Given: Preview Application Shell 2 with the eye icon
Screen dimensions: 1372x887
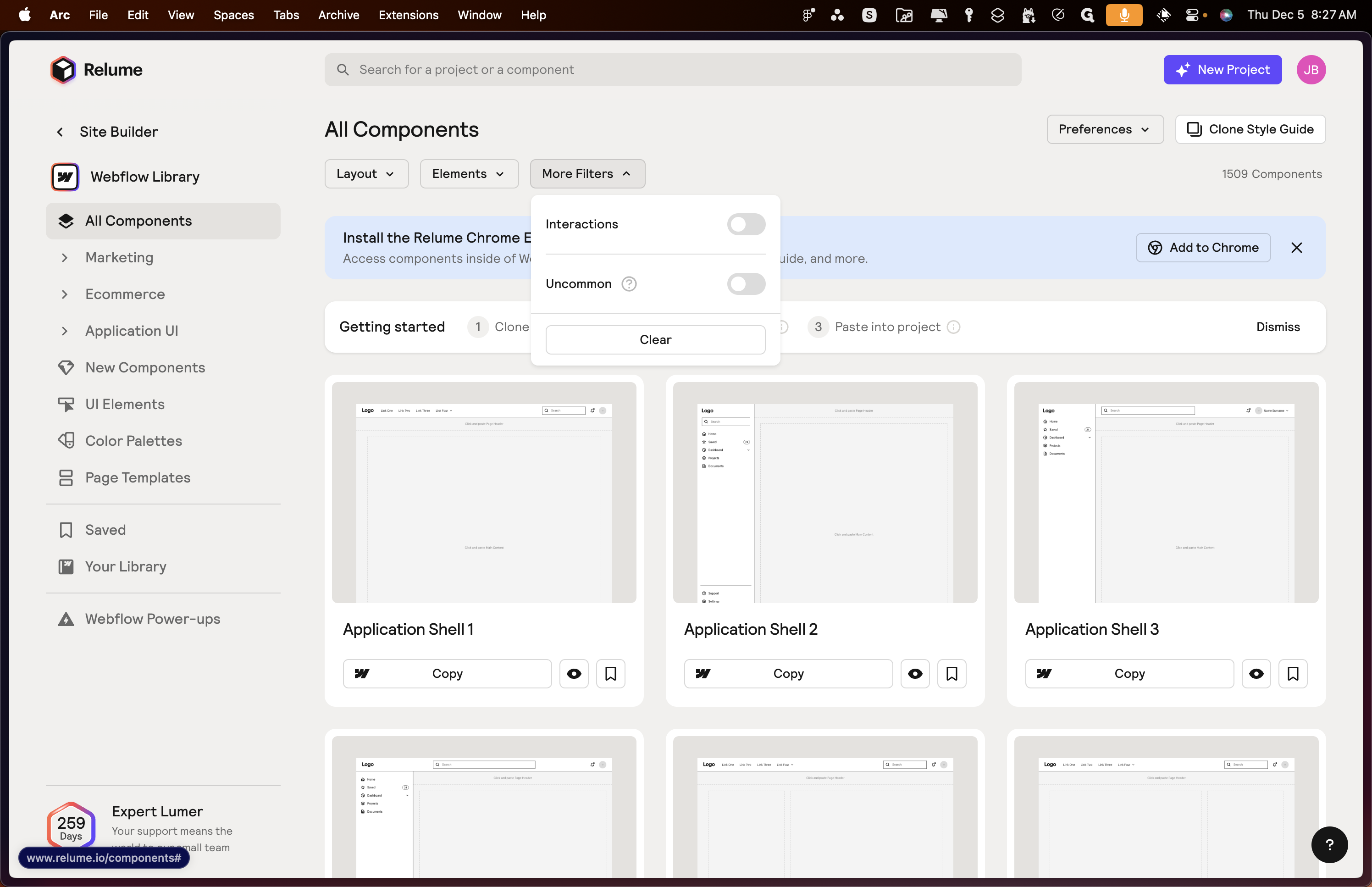Looking at the screenshot, I should point(915,674).
